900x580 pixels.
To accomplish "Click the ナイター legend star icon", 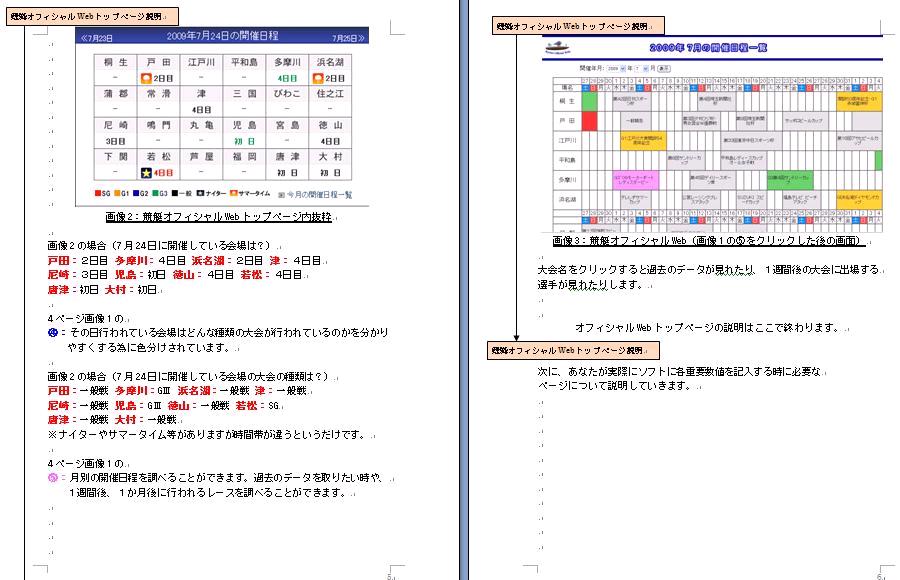I will (200, 194).
